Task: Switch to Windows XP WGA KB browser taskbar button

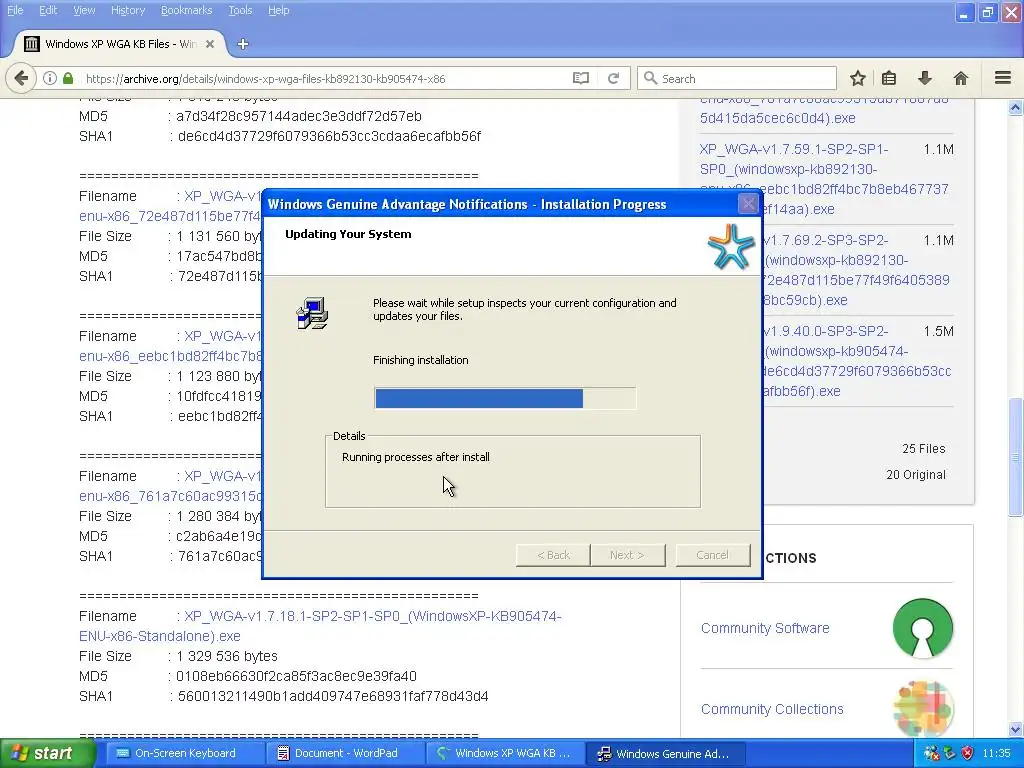Action: 504,754
